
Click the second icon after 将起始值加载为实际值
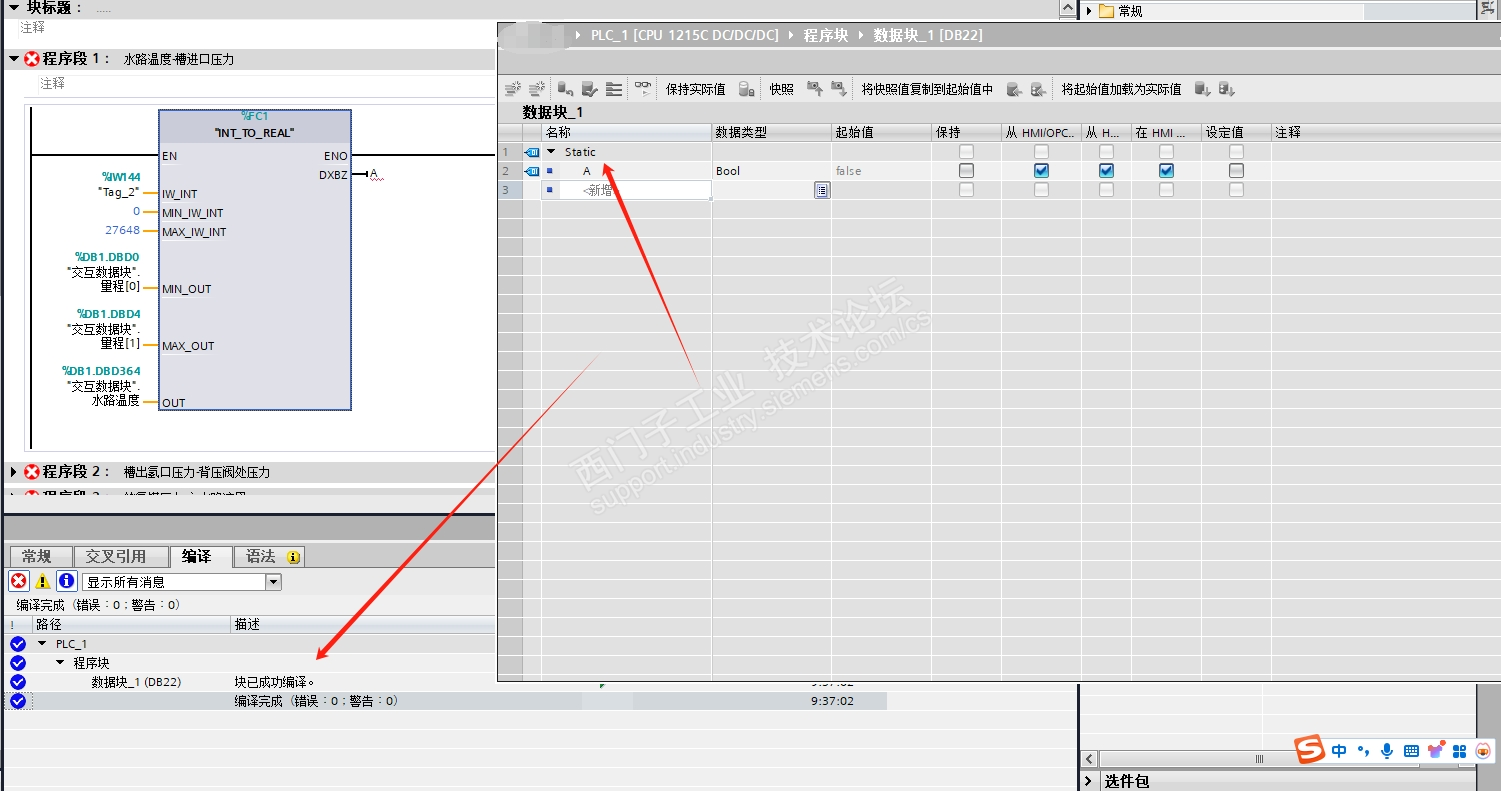(x=1227, y=89)
